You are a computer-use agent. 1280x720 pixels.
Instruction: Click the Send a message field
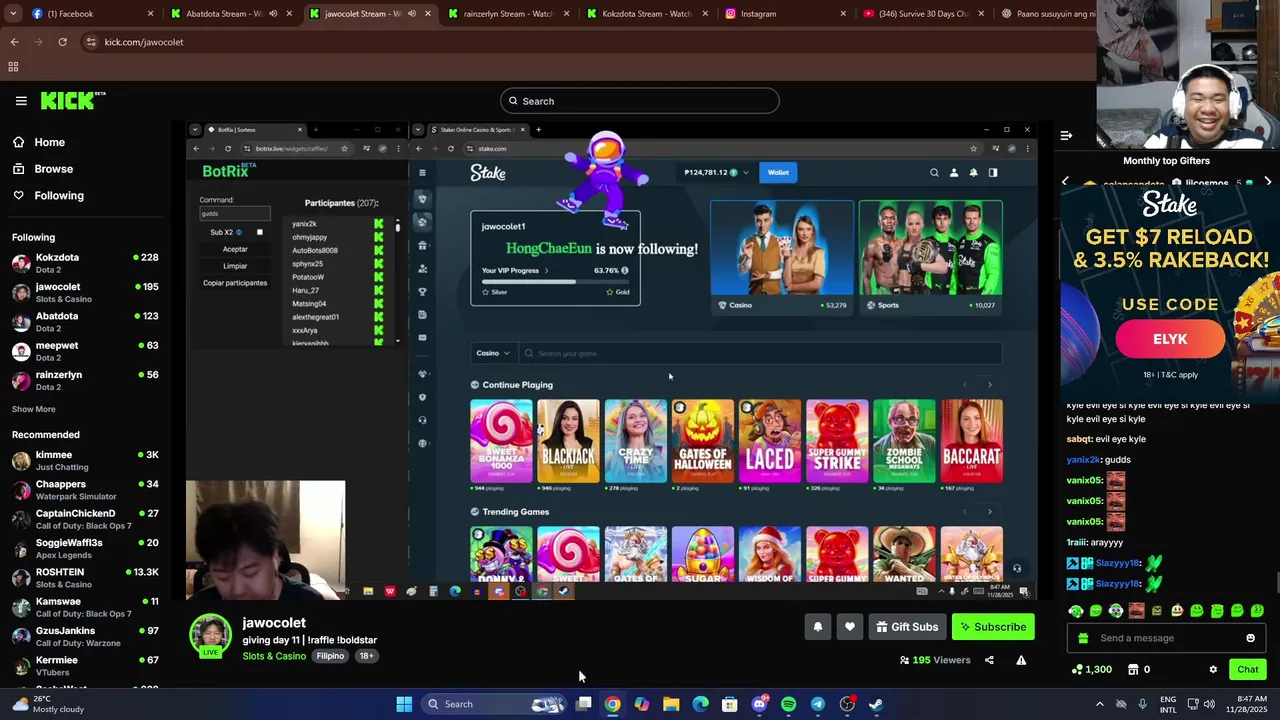click(1168, 638)
